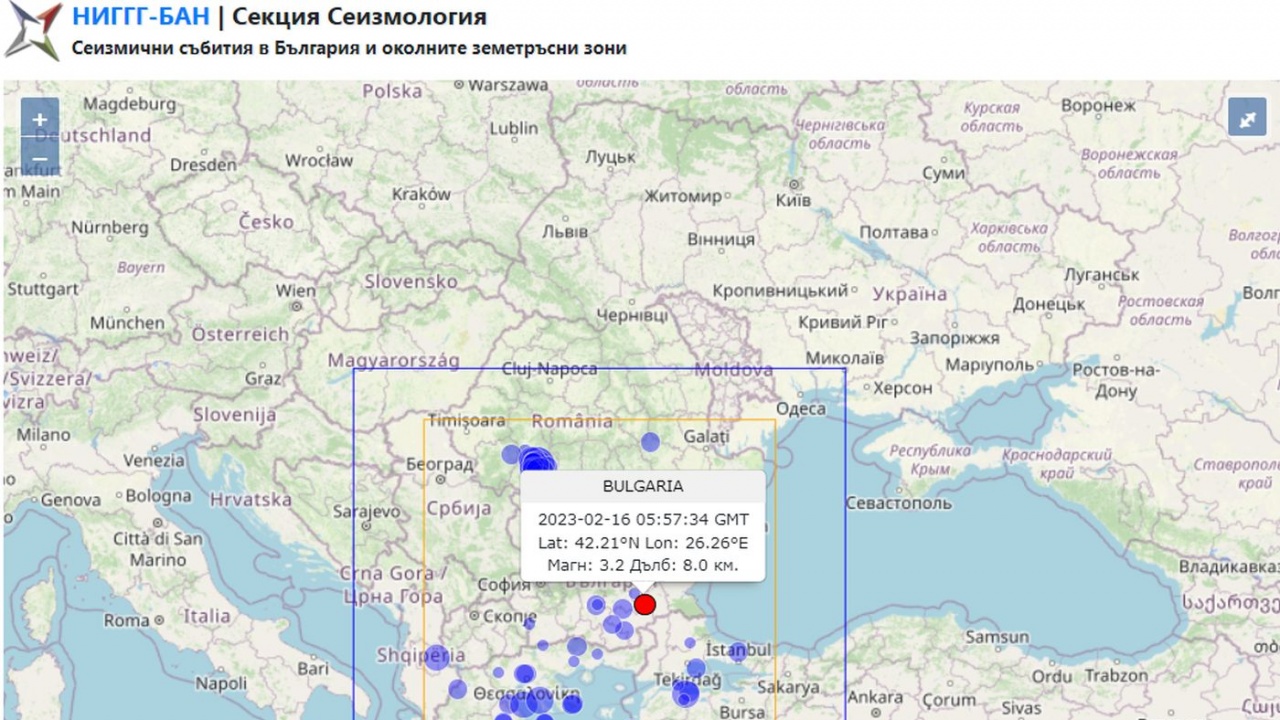Click the Sarajevo label on map
1280x720 pixels.
tap(367, 511)
